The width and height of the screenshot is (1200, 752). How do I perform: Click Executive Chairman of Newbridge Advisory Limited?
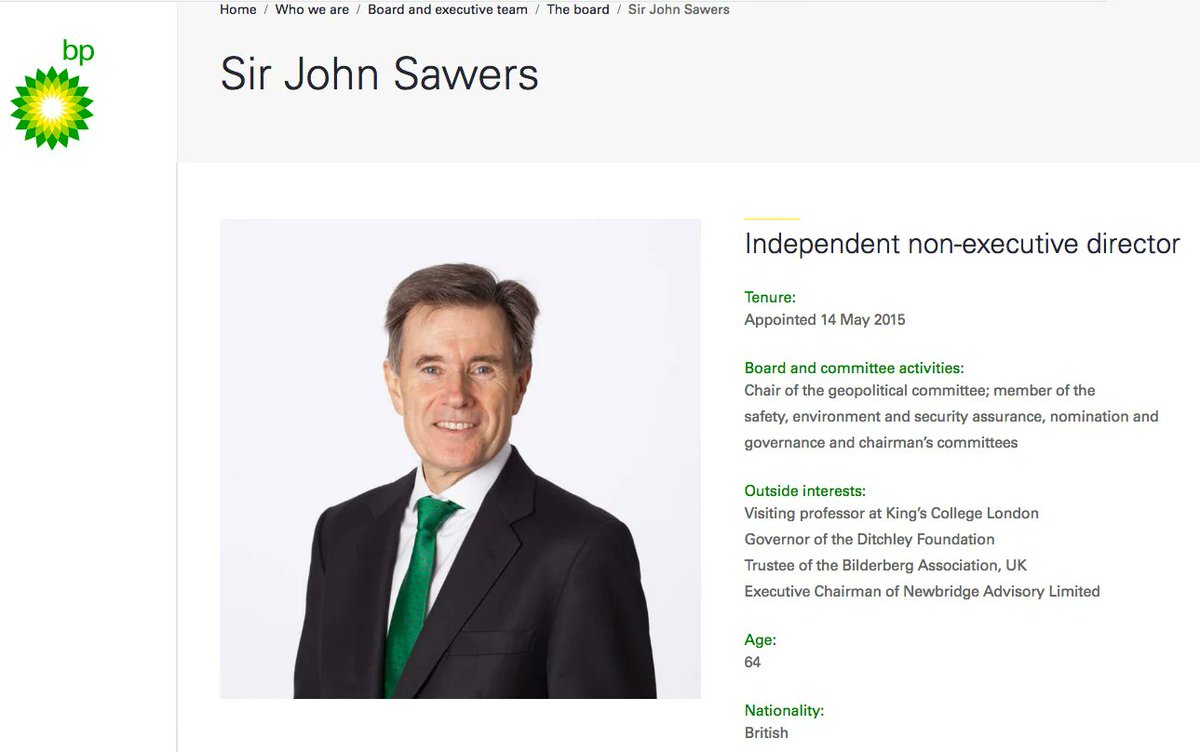tap(922, 591)
